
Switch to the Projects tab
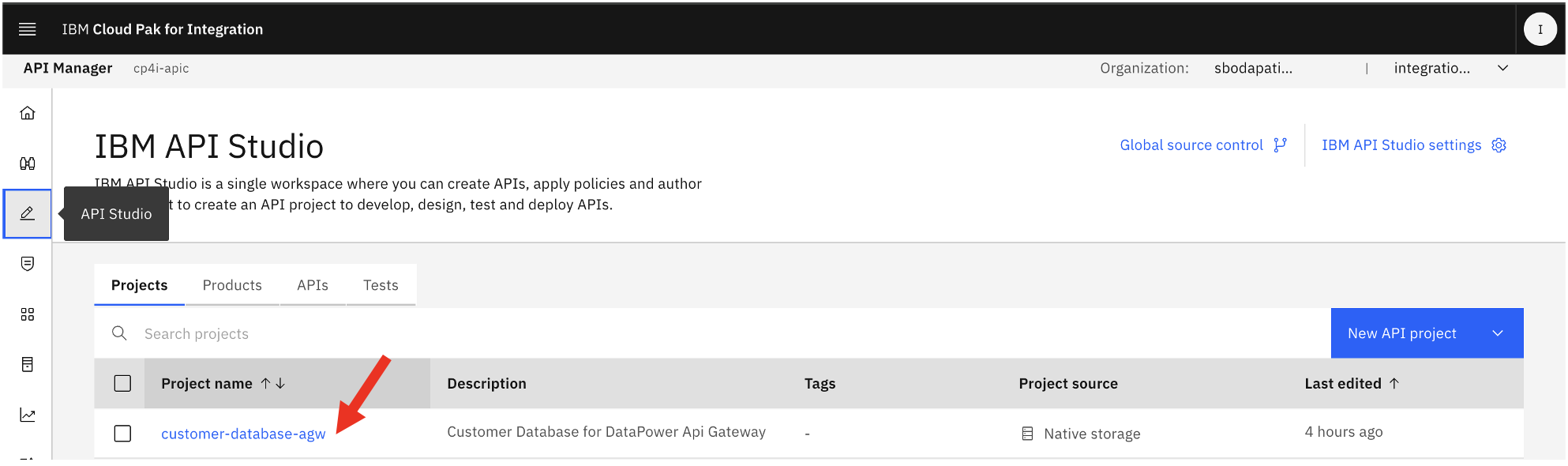click(x=139, y=285)
